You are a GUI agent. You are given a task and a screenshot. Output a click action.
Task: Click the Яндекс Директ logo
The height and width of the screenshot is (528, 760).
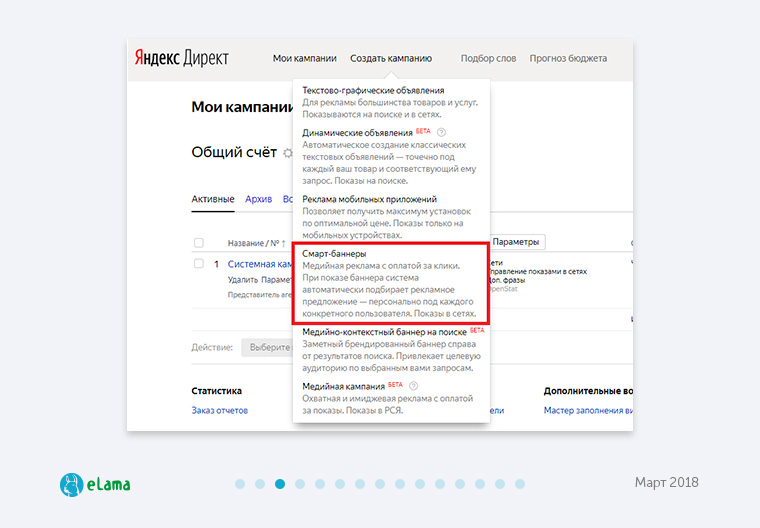point(181,58)
